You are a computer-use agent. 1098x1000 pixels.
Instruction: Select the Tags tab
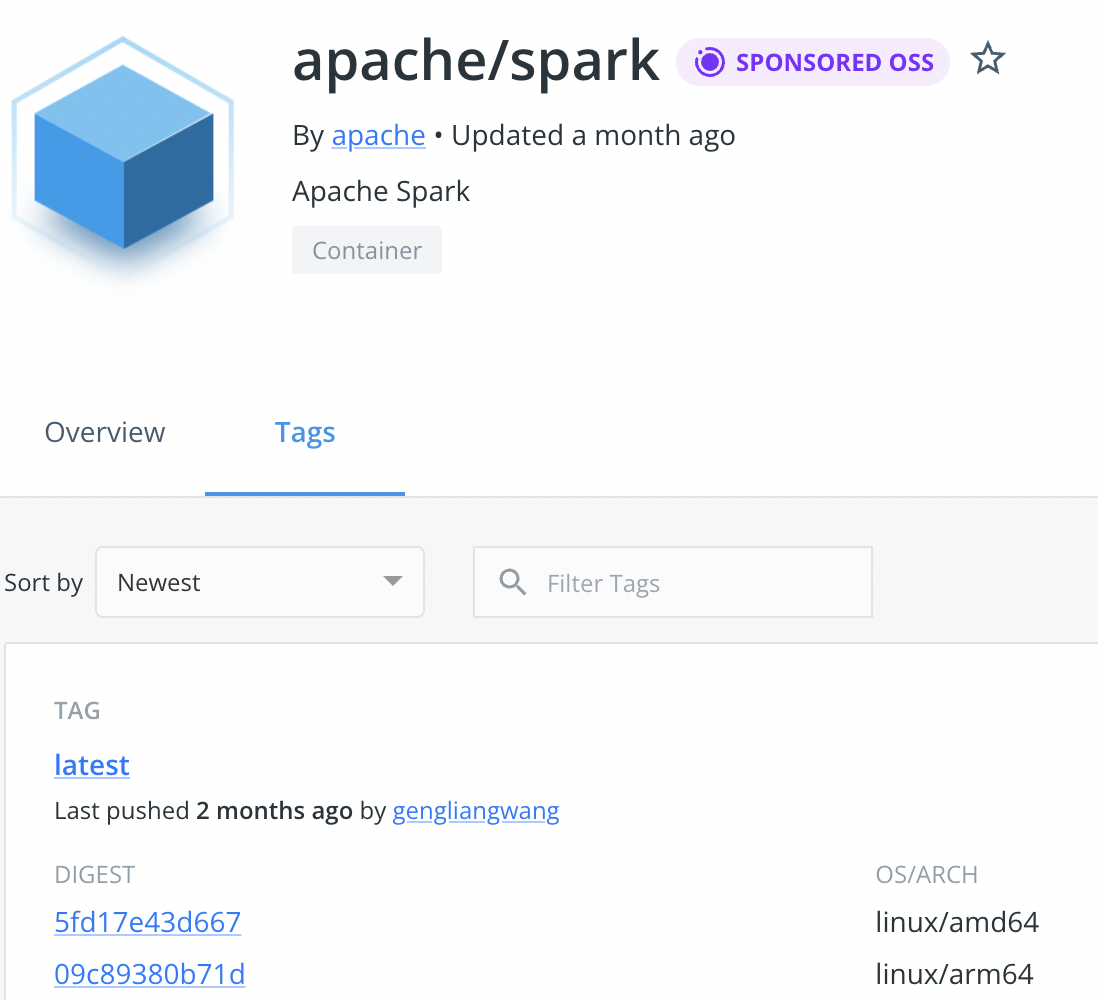point(305,432)
